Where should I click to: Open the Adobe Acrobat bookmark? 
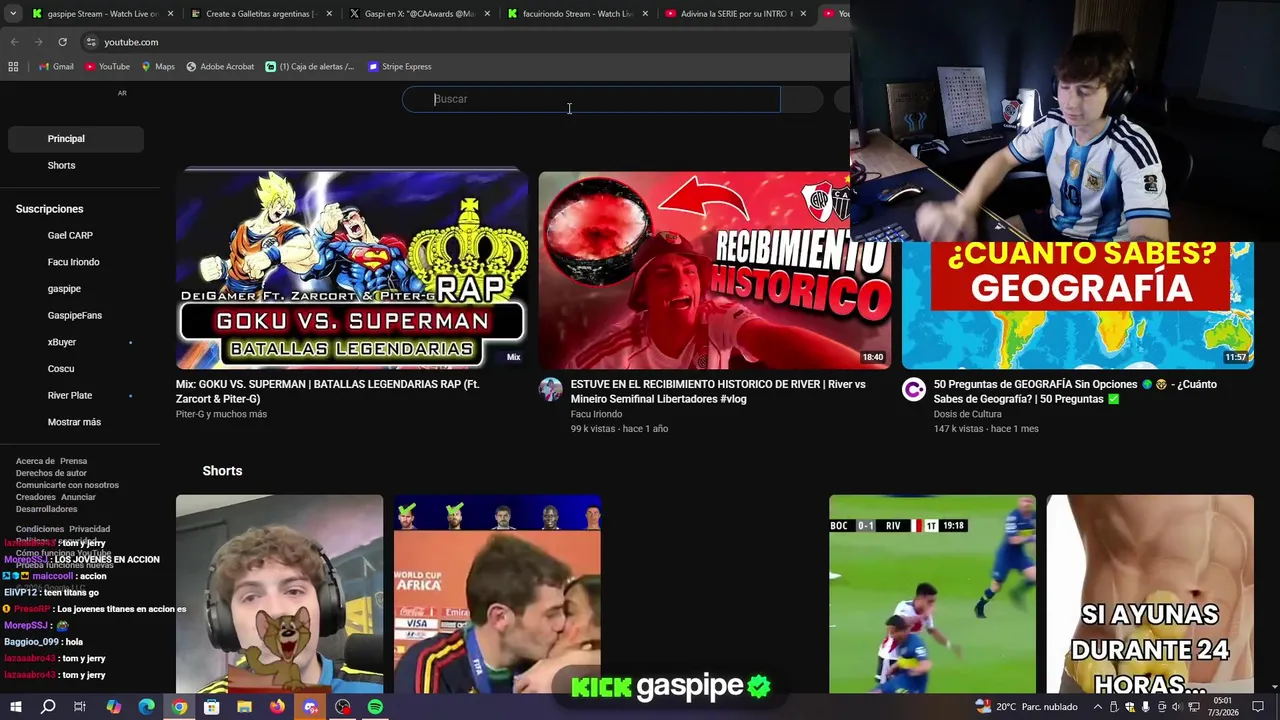click(x=220, y=67)
